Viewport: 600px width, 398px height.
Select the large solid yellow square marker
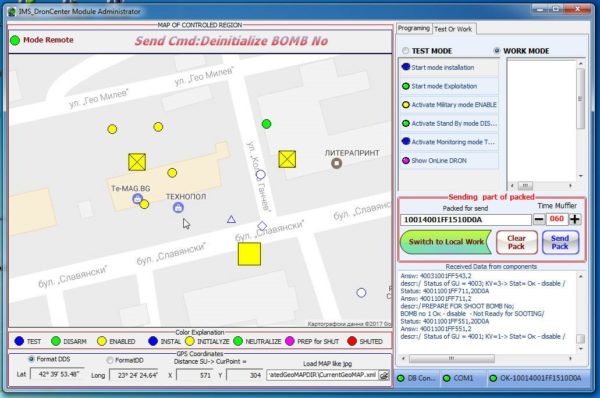[x=249, y=254]
